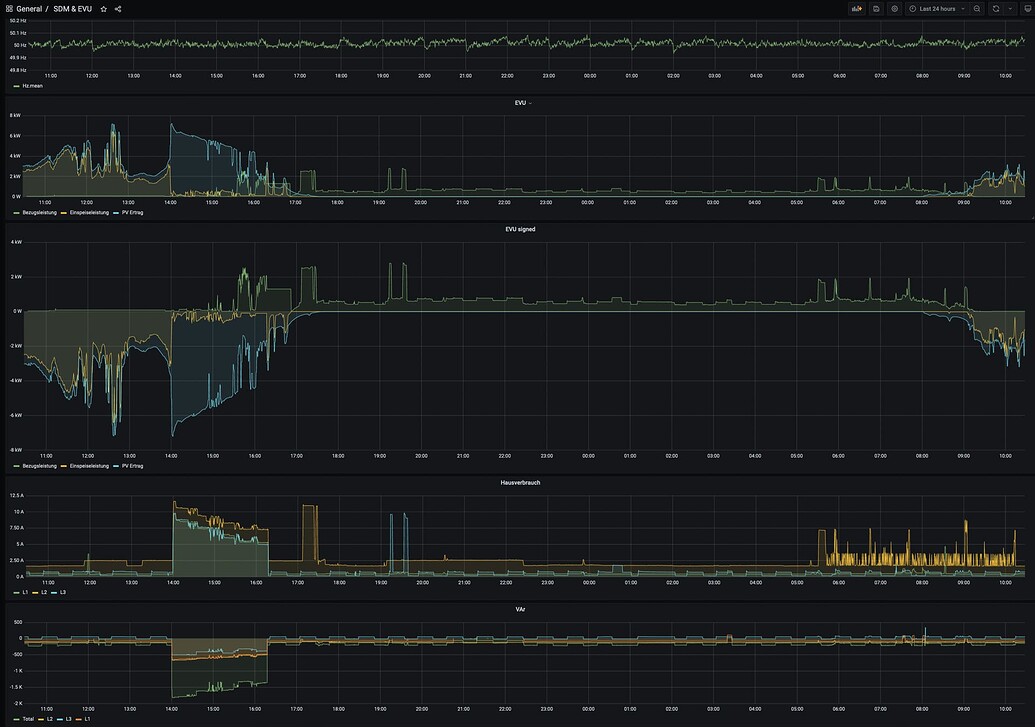The image size is (1035, 727).
Task: Open the EVU panel title menu
Action: (518, 102)
